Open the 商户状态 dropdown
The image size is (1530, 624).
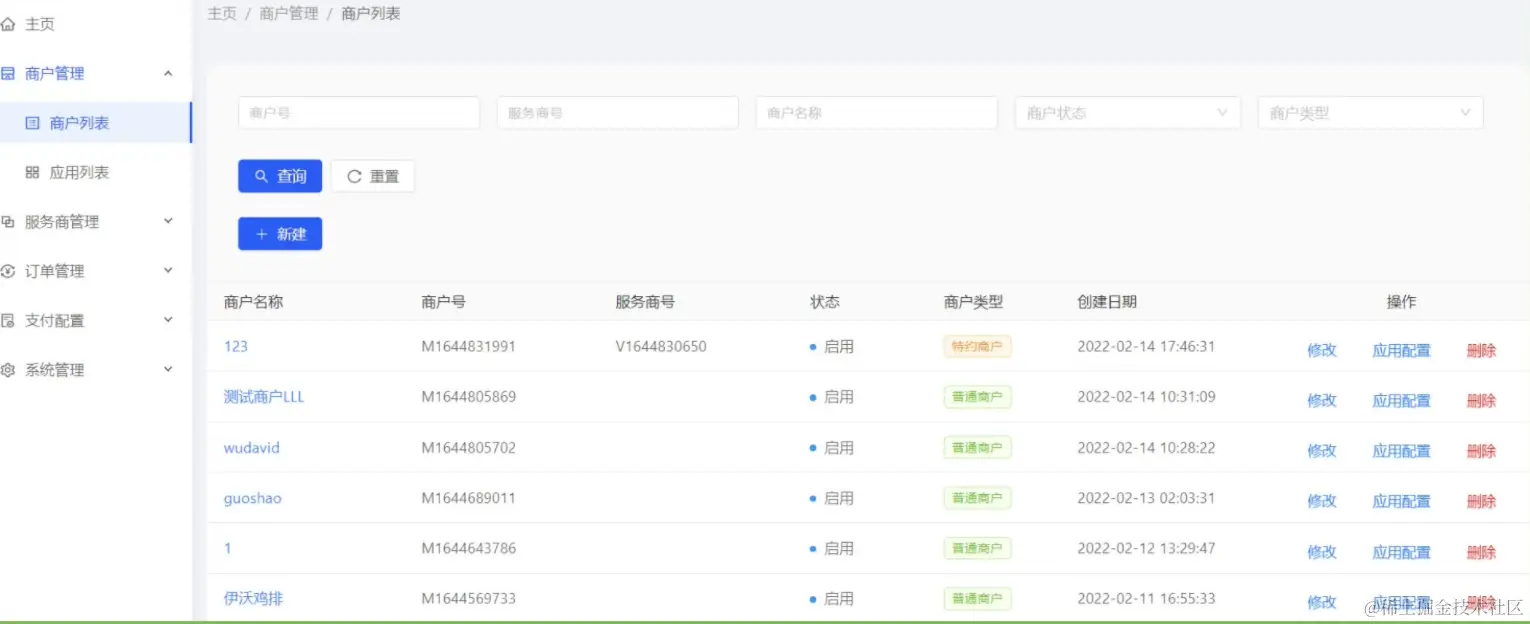coord(1127,113)
